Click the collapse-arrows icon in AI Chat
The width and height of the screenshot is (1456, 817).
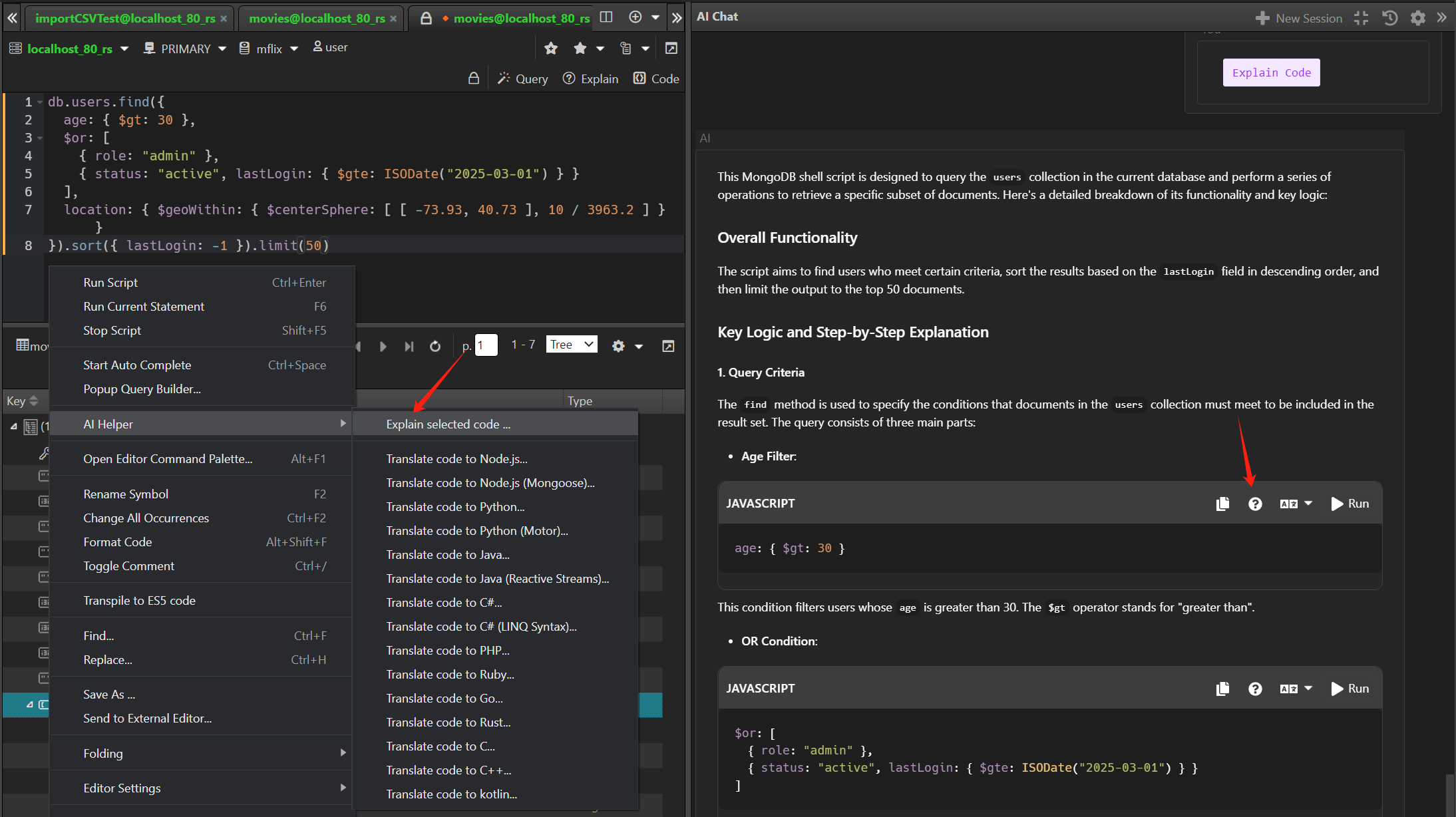[x=1361, y=18]
